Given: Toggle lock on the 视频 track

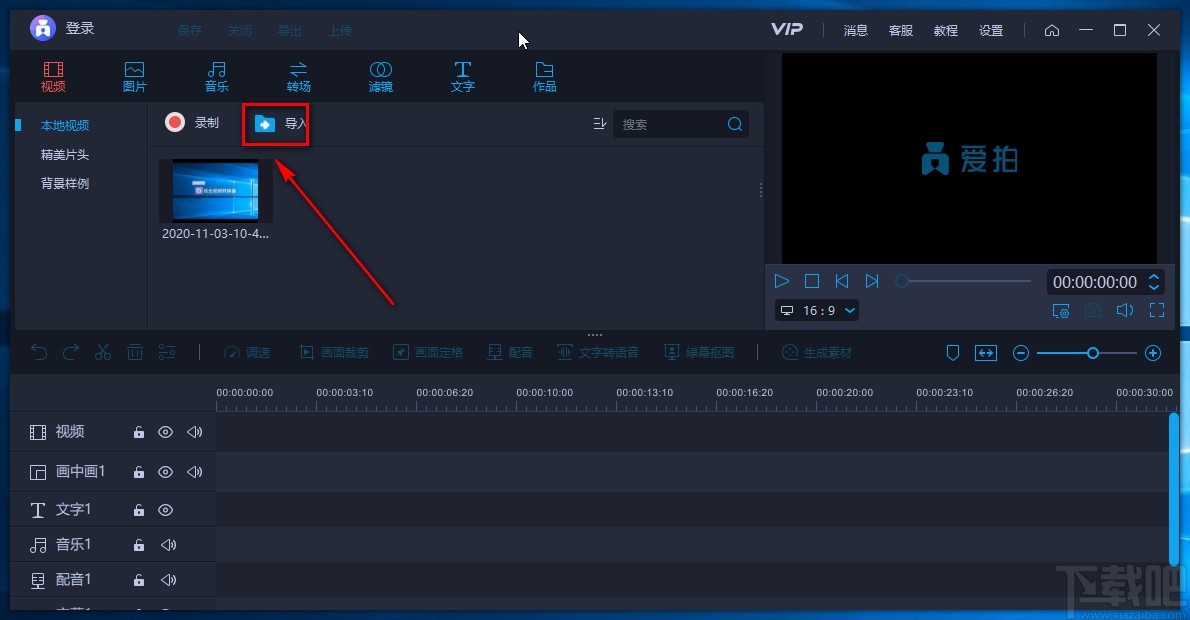Looking at the screenshot, I should point(139,432).
